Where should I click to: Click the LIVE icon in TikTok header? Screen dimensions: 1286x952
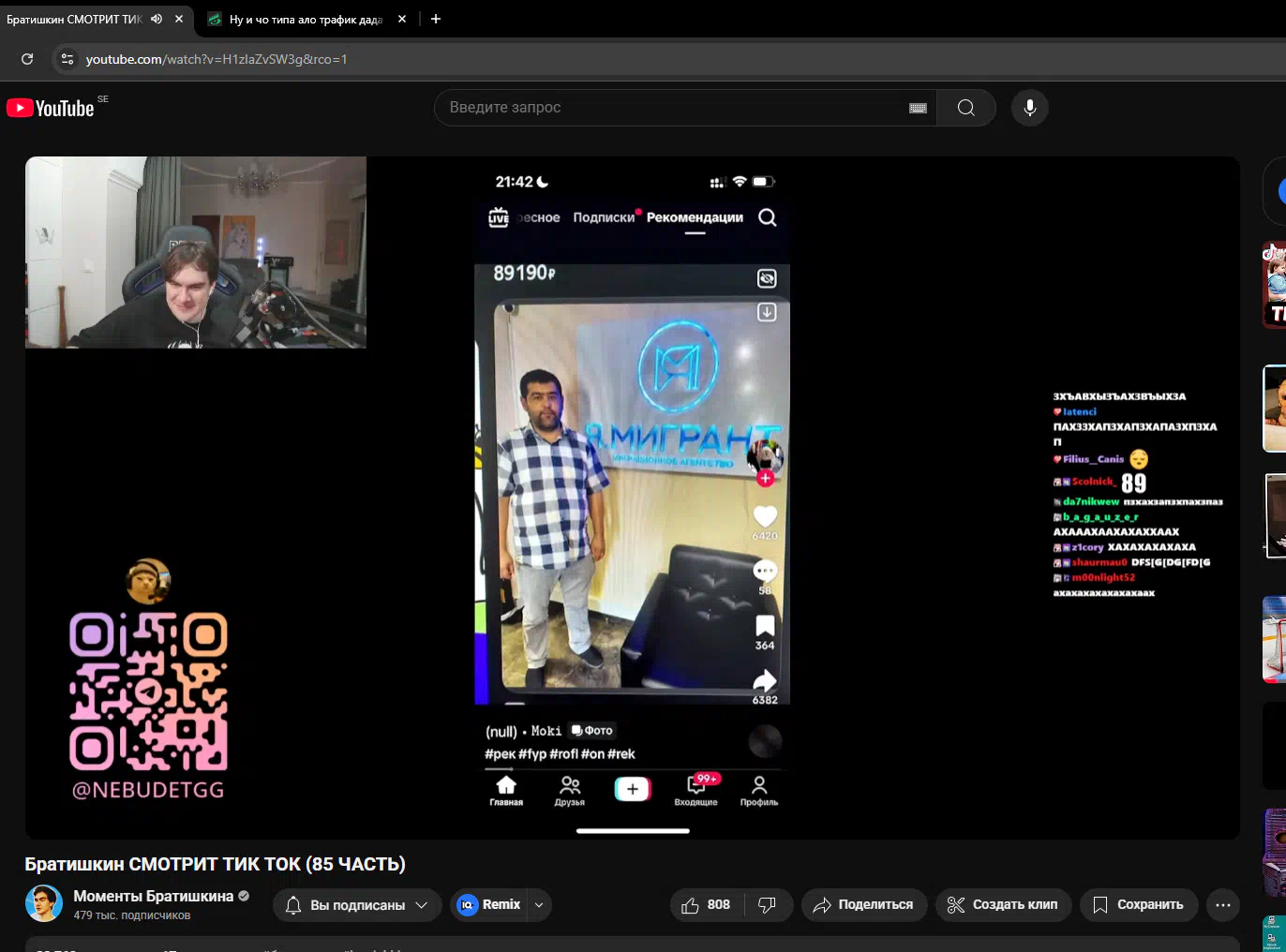coord(499,217)
